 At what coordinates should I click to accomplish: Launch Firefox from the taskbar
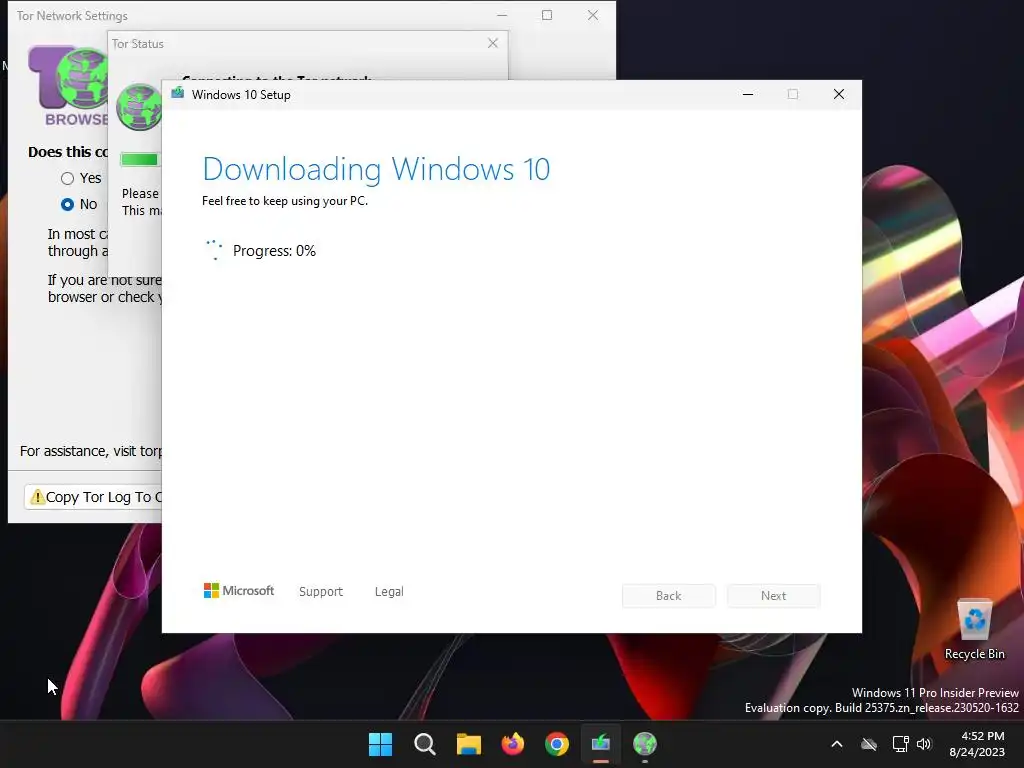point(513,744)
